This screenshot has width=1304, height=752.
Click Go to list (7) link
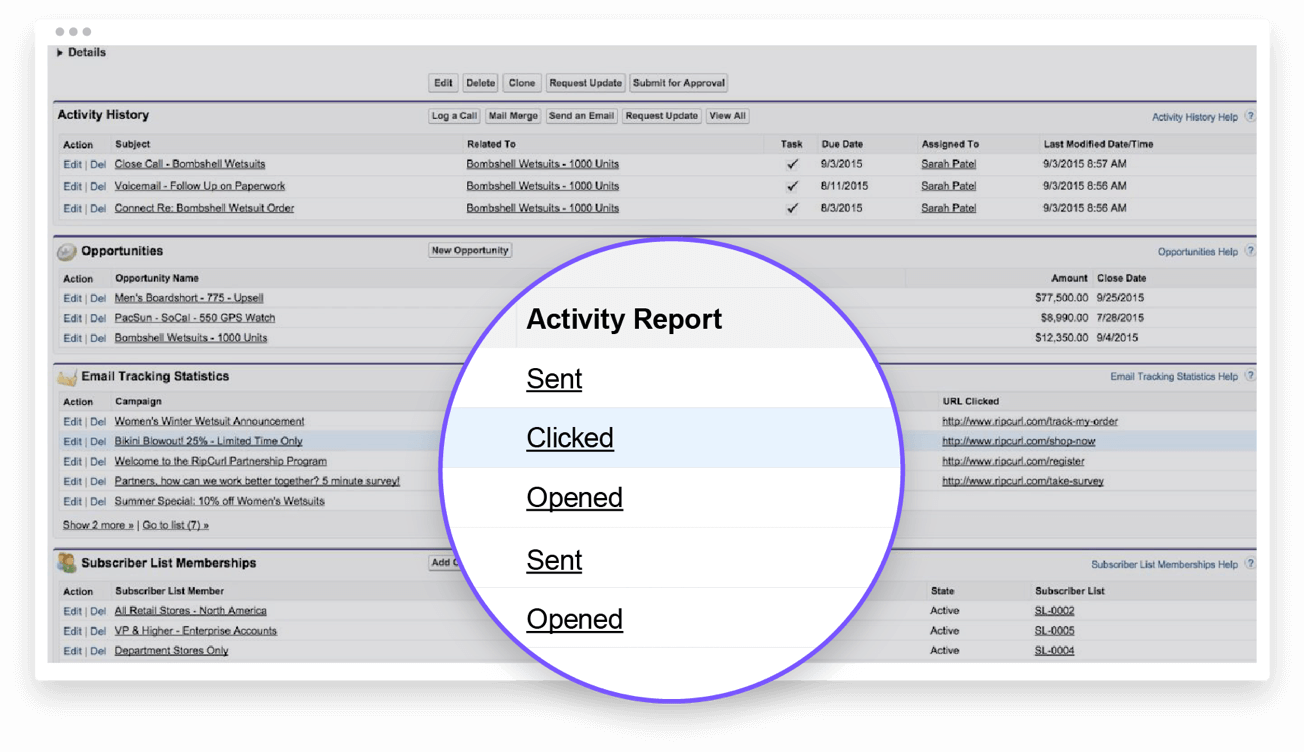[x=176, y=525]
